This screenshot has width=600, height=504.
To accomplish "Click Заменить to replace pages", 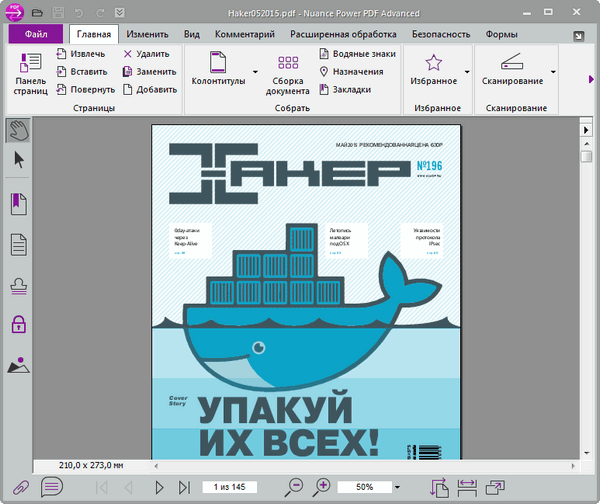I will click(x=150, y=72).
